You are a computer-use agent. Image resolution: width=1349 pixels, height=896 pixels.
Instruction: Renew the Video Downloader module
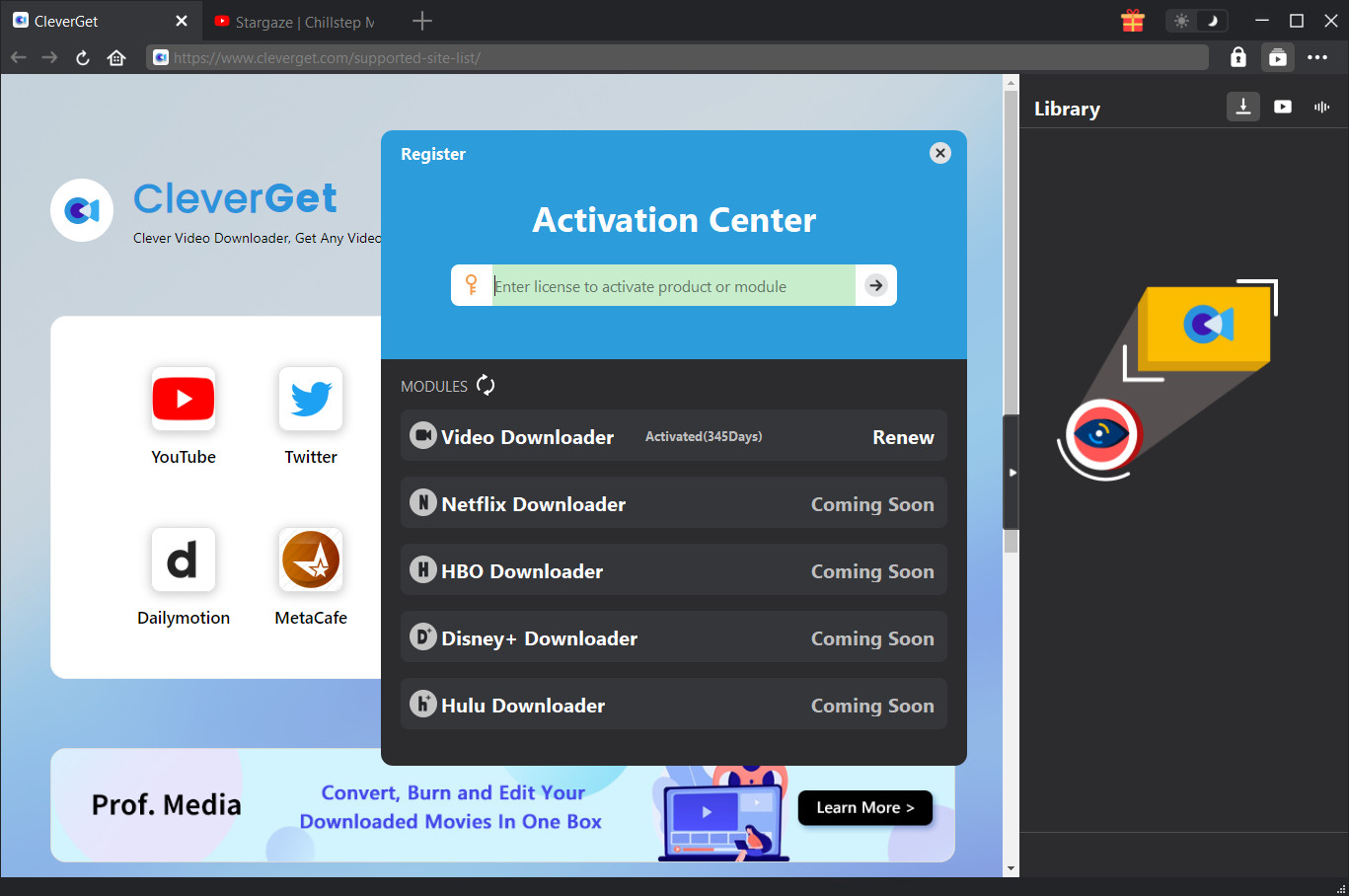click(903, 437)
